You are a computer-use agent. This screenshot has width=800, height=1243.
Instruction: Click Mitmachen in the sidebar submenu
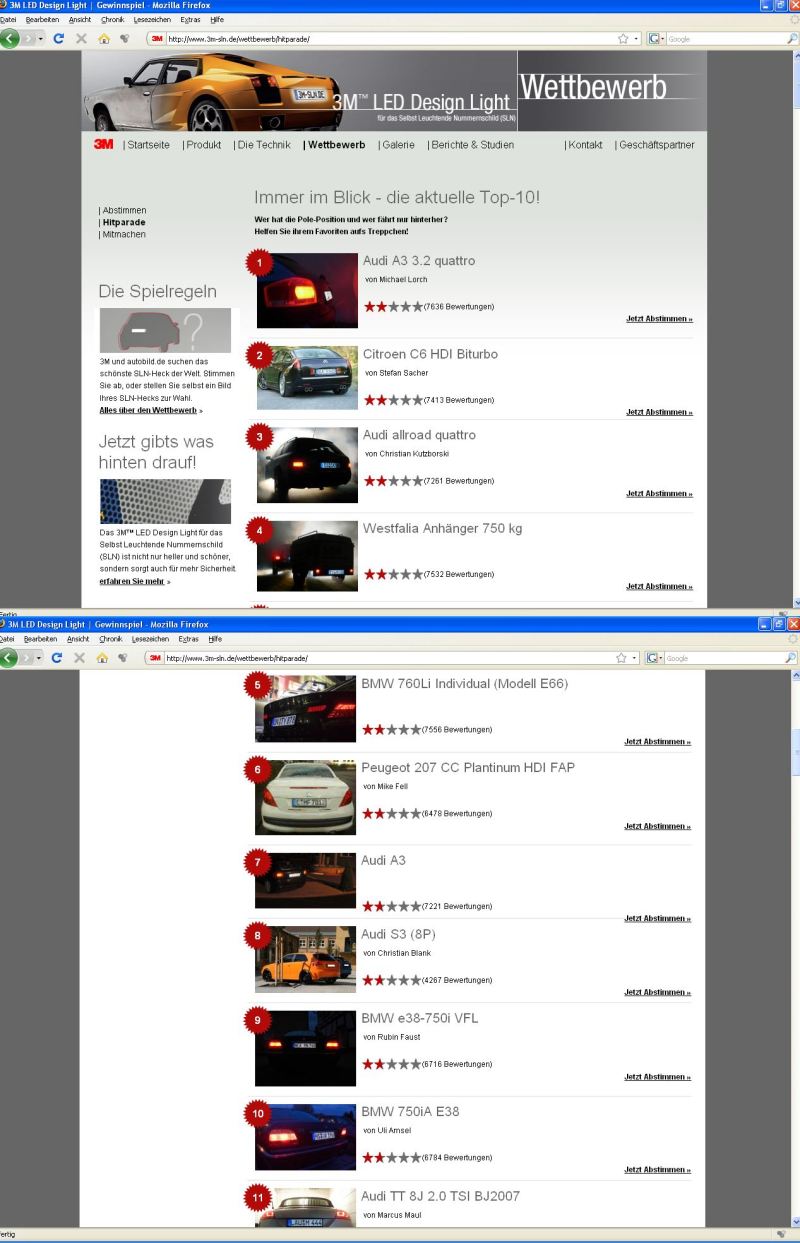[122, 234]
